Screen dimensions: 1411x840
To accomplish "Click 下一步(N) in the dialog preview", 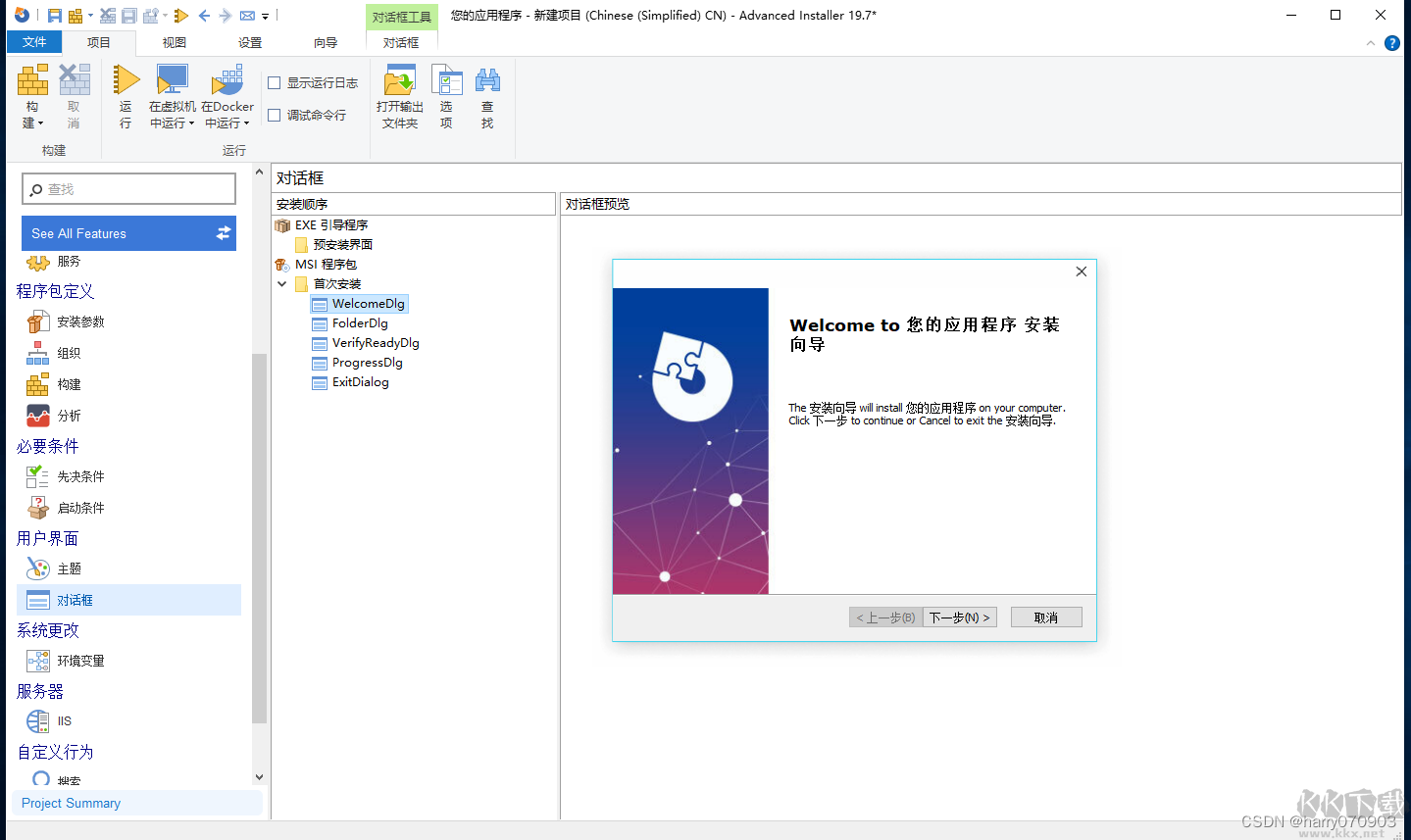I will (x=959, y=617).
